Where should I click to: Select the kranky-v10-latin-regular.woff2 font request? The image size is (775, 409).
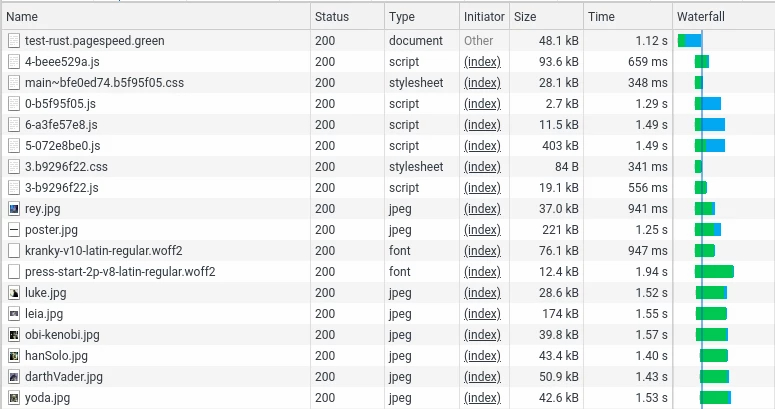point(103,251)
